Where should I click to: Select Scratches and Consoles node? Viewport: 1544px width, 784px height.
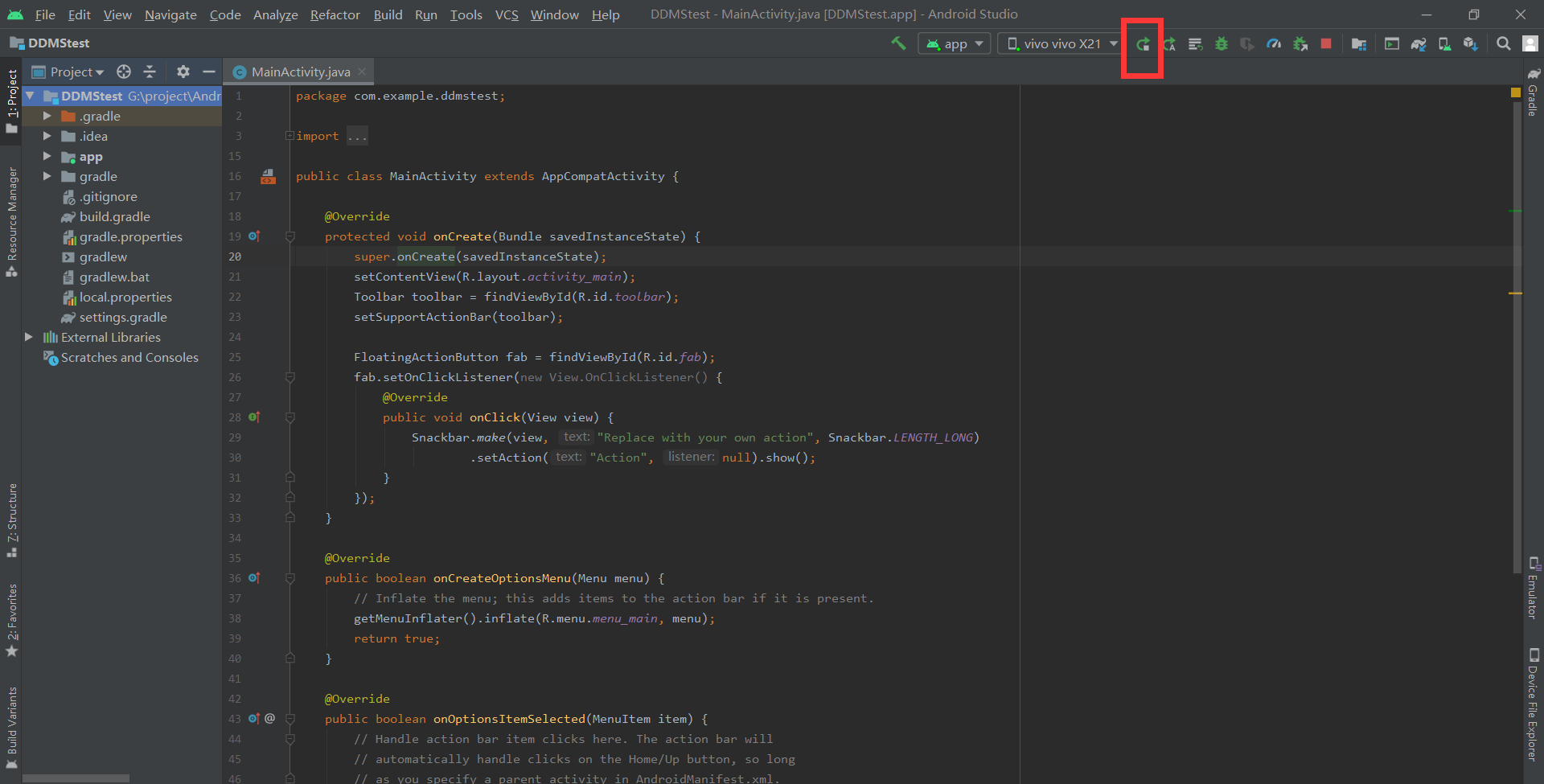pyautogui.click(x=121, y=357)
